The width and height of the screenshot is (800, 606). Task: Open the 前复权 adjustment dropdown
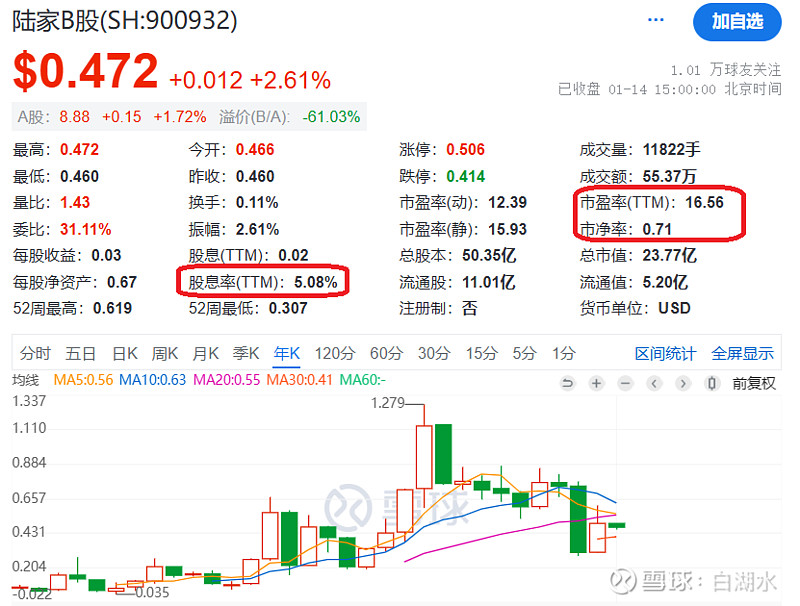point(754,383)
